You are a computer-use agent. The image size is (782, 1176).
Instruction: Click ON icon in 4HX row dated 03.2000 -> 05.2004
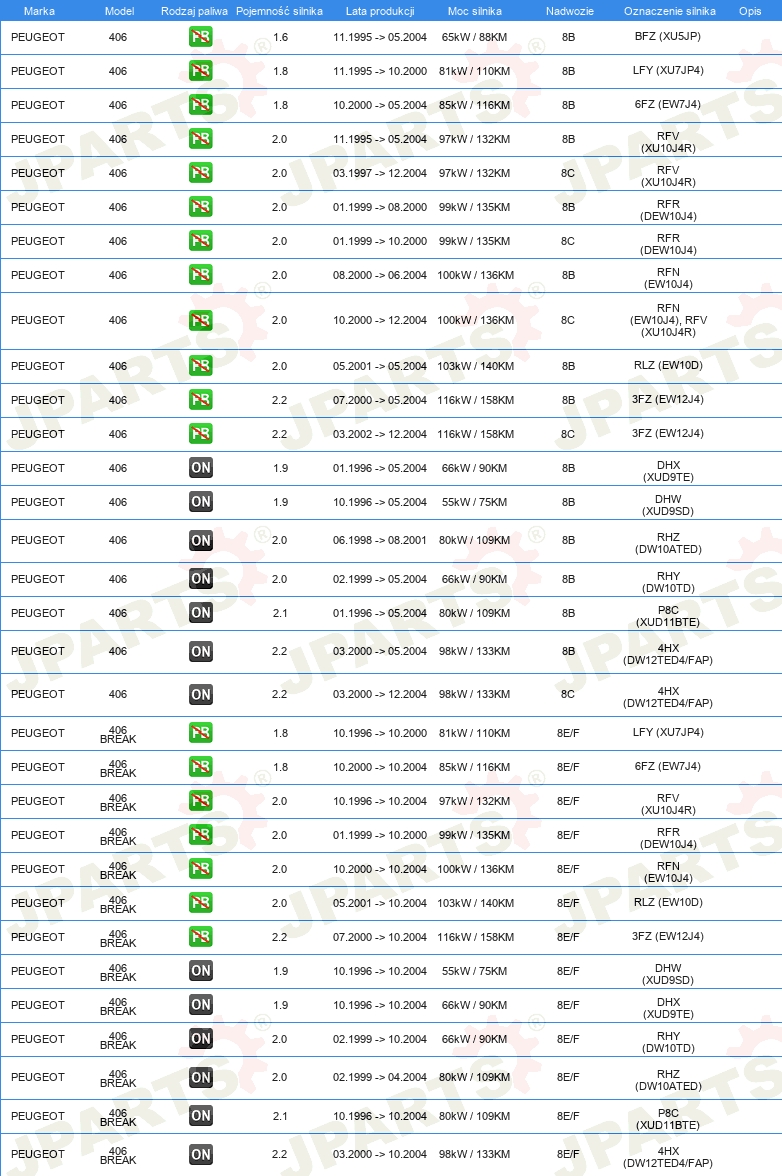[x=200, y=651]
